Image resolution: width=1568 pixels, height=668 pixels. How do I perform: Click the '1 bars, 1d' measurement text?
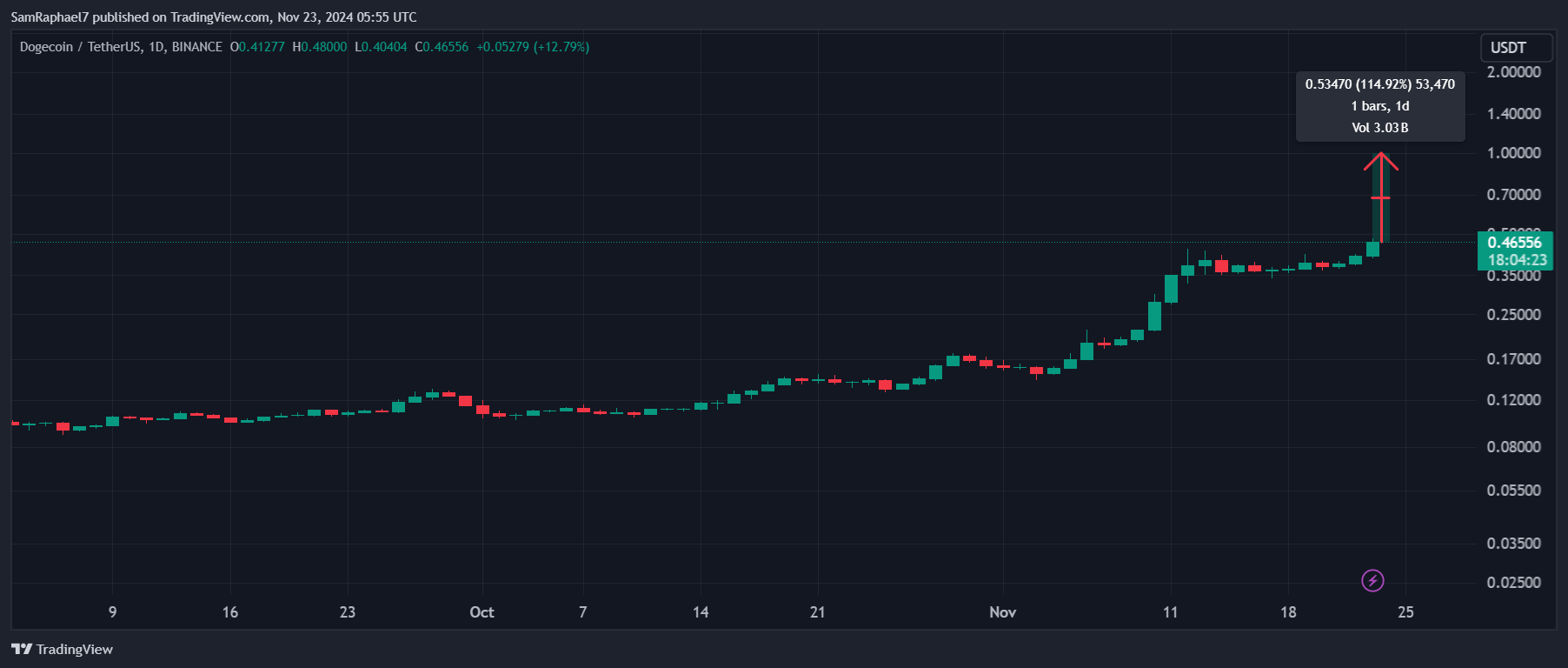pos(1380,106)
